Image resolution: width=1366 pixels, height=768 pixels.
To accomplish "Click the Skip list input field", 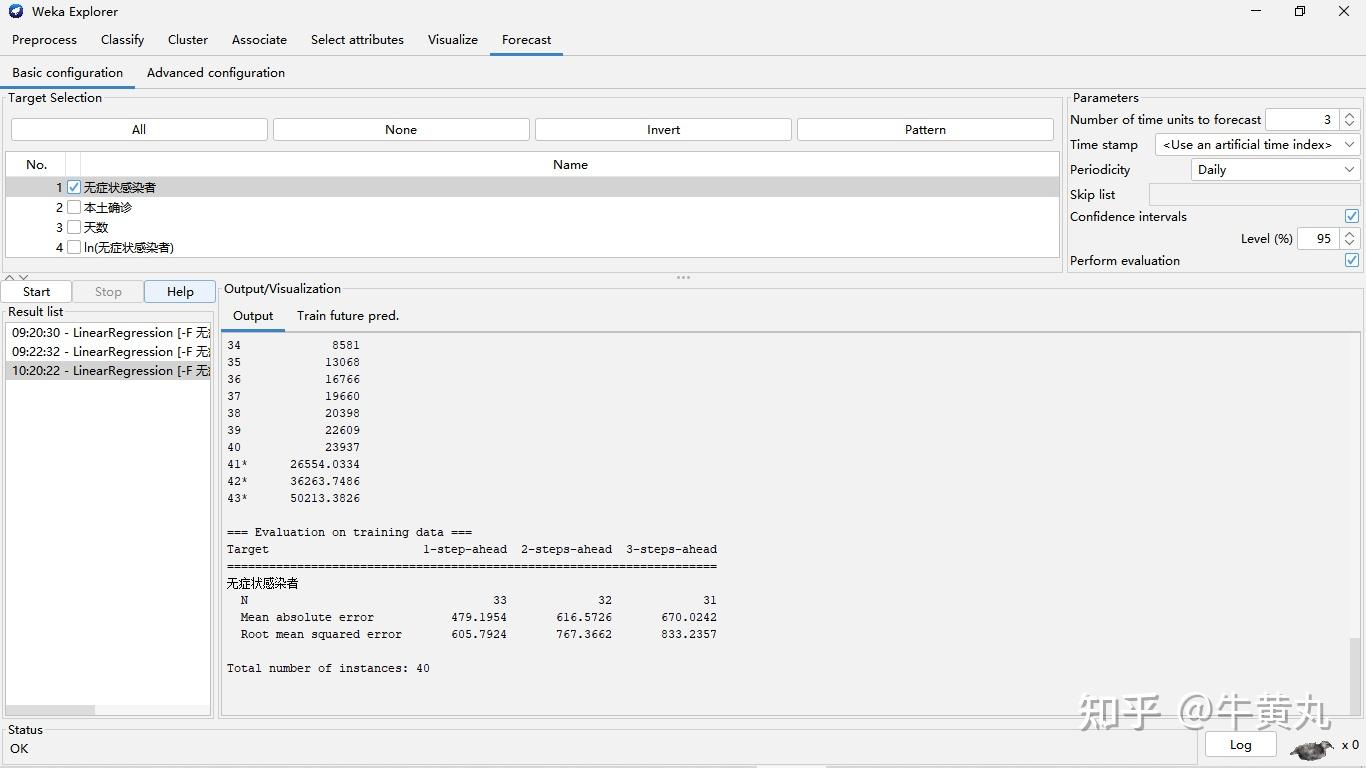I will [1253, 195].
